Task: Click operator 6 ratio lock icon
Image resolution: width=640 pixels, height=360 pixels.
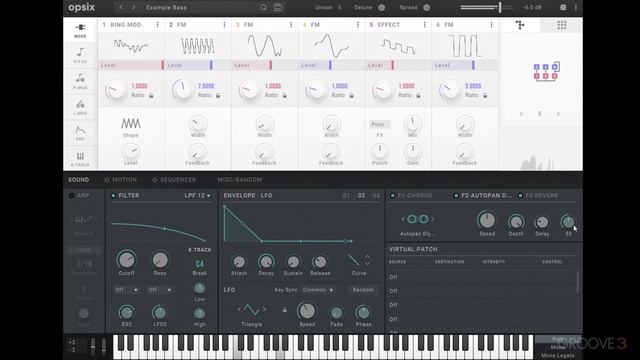Action: (x=485, y=96)
